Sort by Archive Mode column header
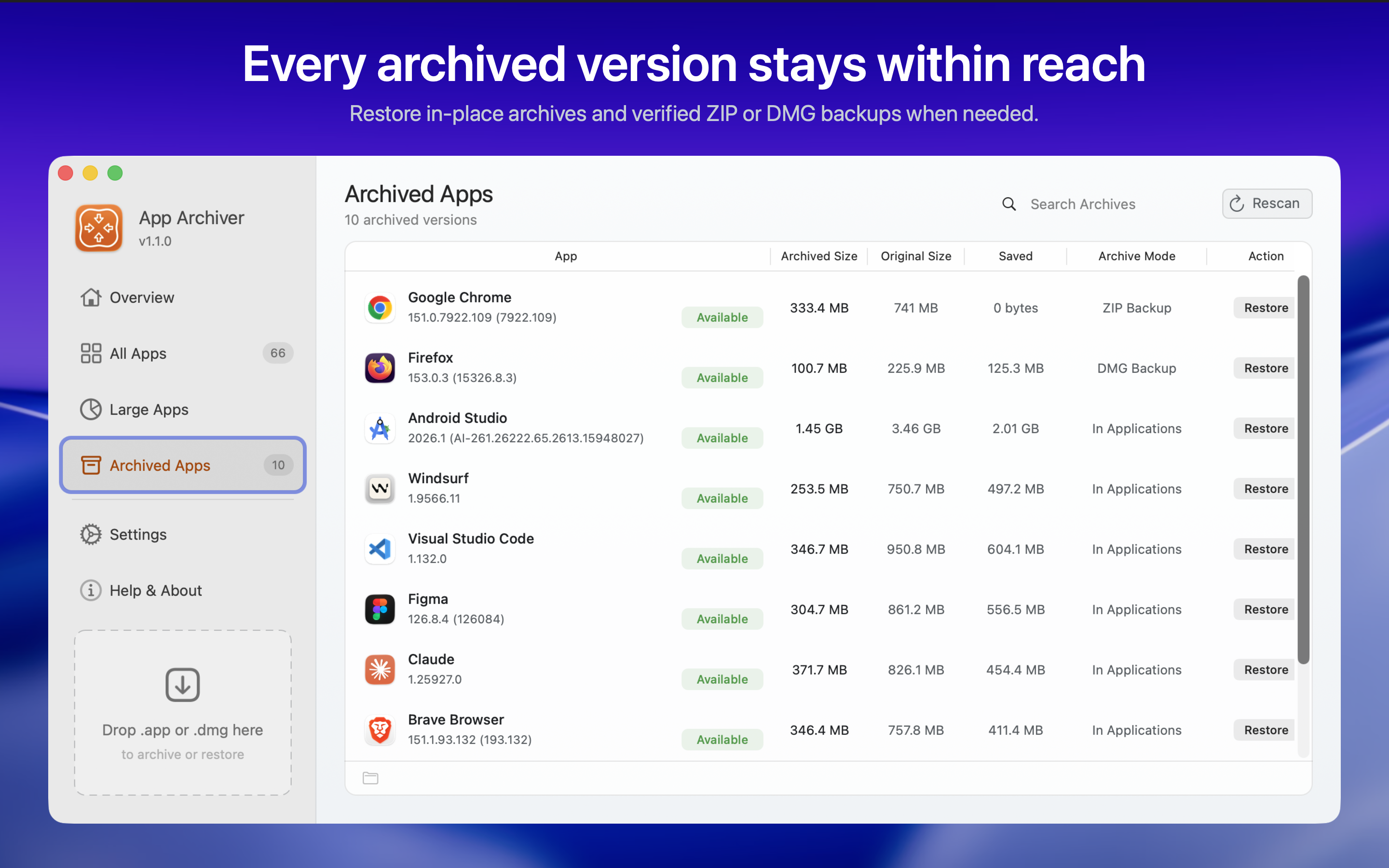Screen dimensions: 1389x868 pos(1136,256)
